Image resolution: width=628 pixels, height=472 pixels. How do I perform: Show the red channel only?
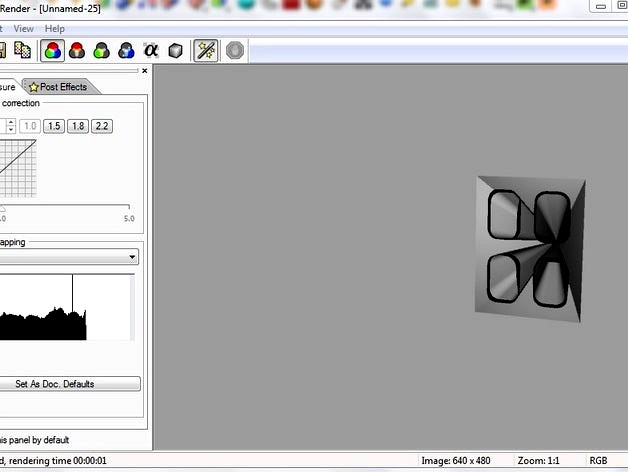[x=77, y=50]
